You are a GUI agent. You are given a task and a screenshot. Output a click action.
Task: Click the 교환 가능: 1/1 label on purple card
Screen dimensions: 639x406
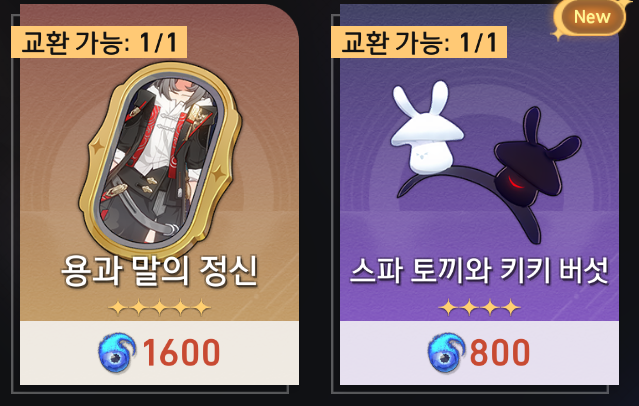pyautogui.click(x=419, y=42)
